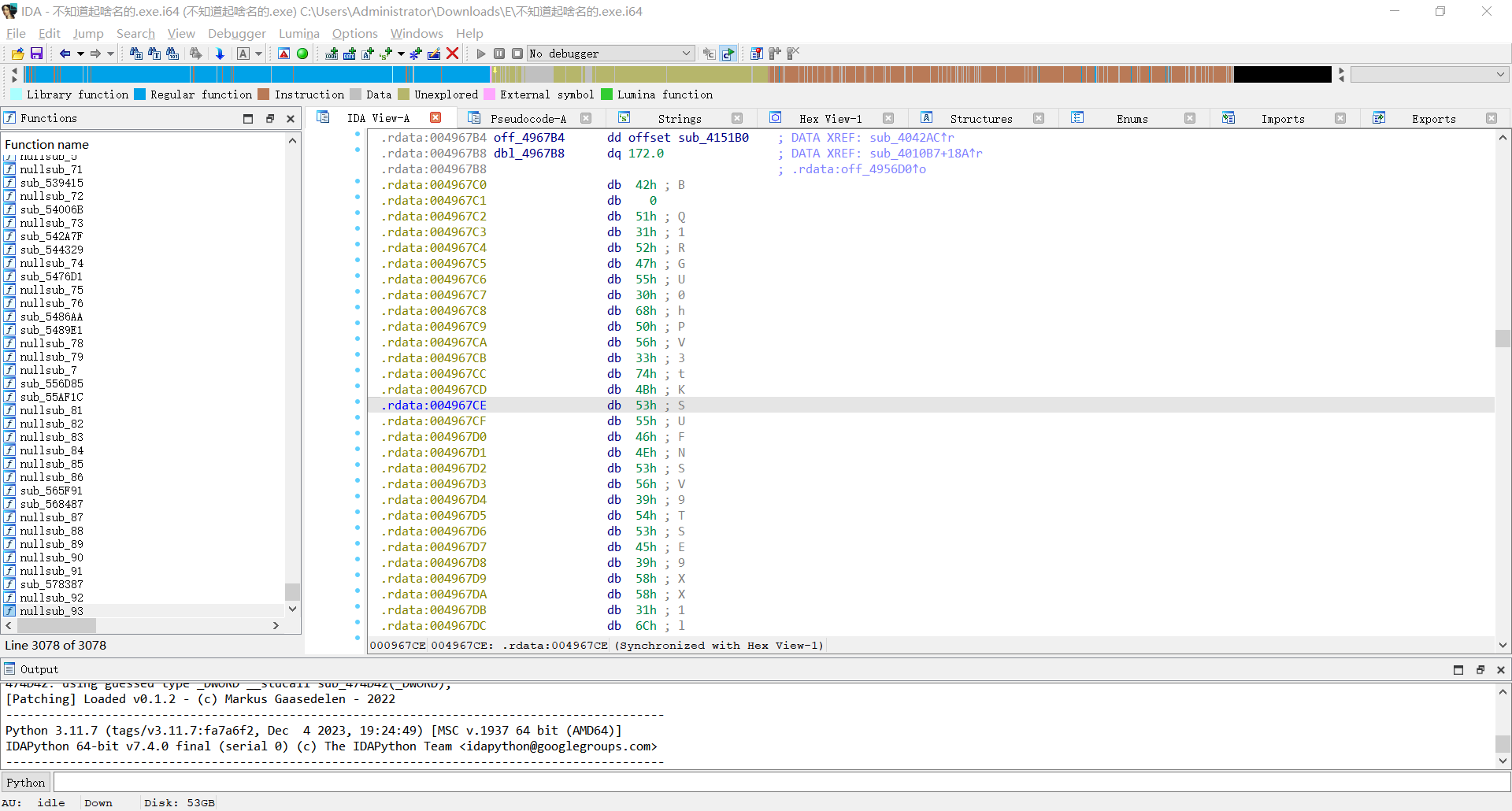
Task: Select sub_565F91 in the functions list
Action: click(51, 491)
